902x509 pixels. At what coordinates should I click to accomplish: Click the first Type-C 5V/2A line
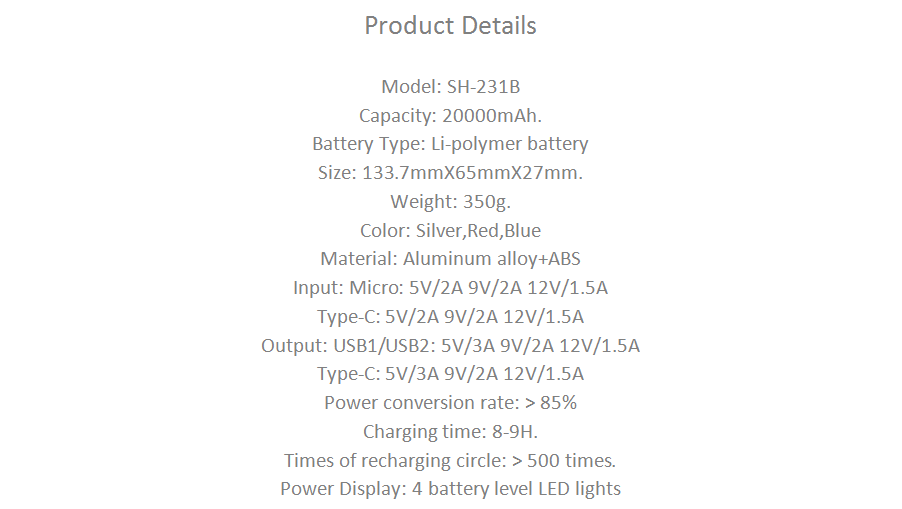tap(450, 317)
